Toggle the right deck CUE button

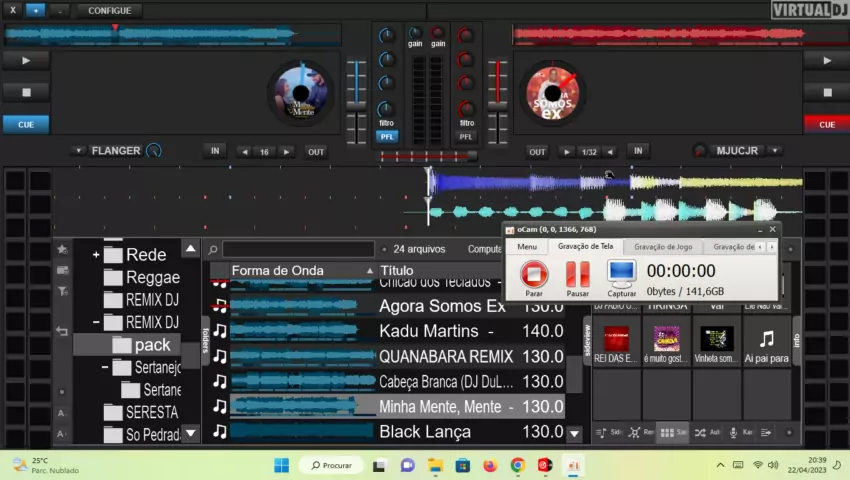826,124
